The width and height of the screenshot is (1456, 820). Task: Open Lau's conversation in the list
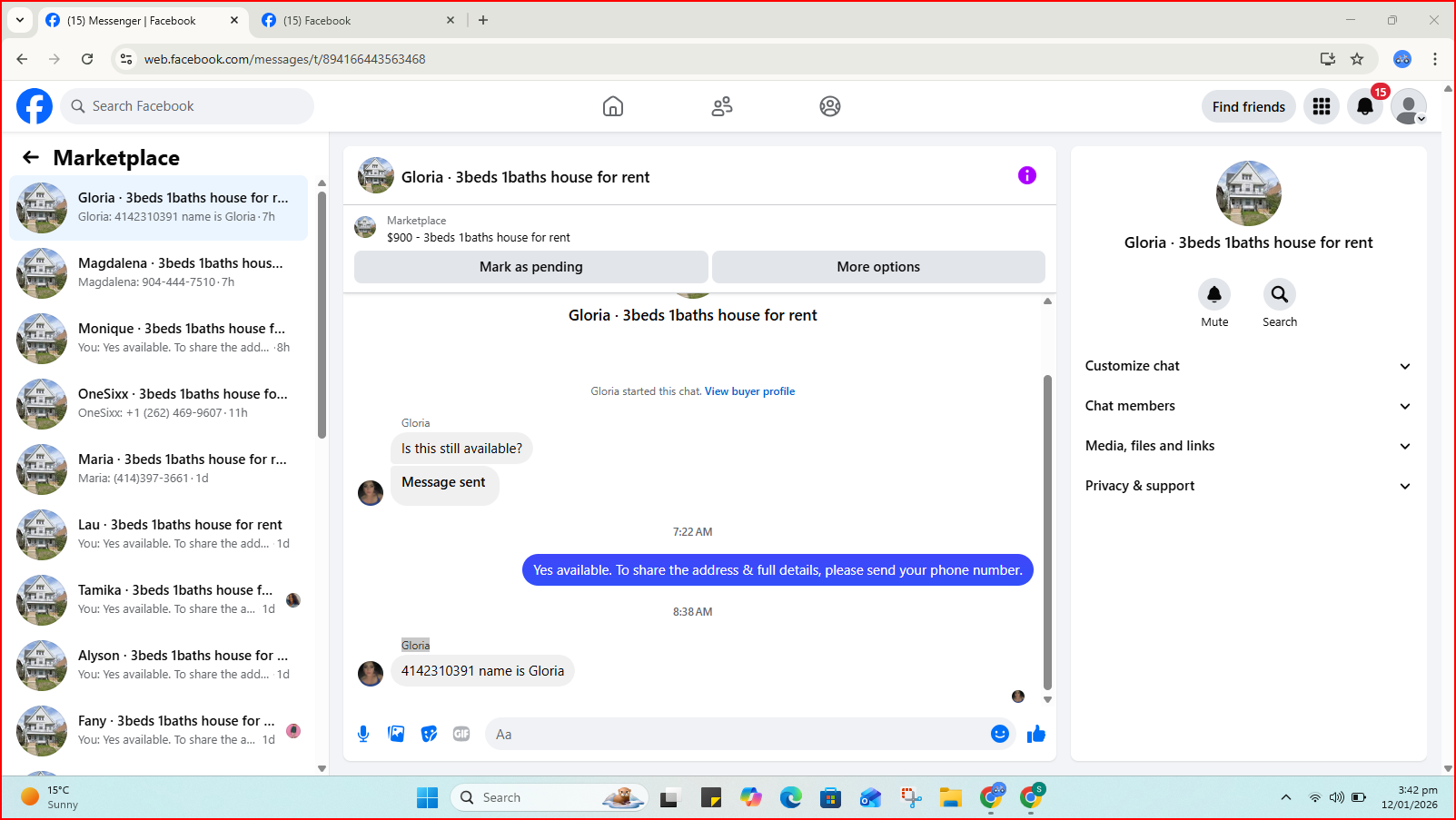[158, 534]
